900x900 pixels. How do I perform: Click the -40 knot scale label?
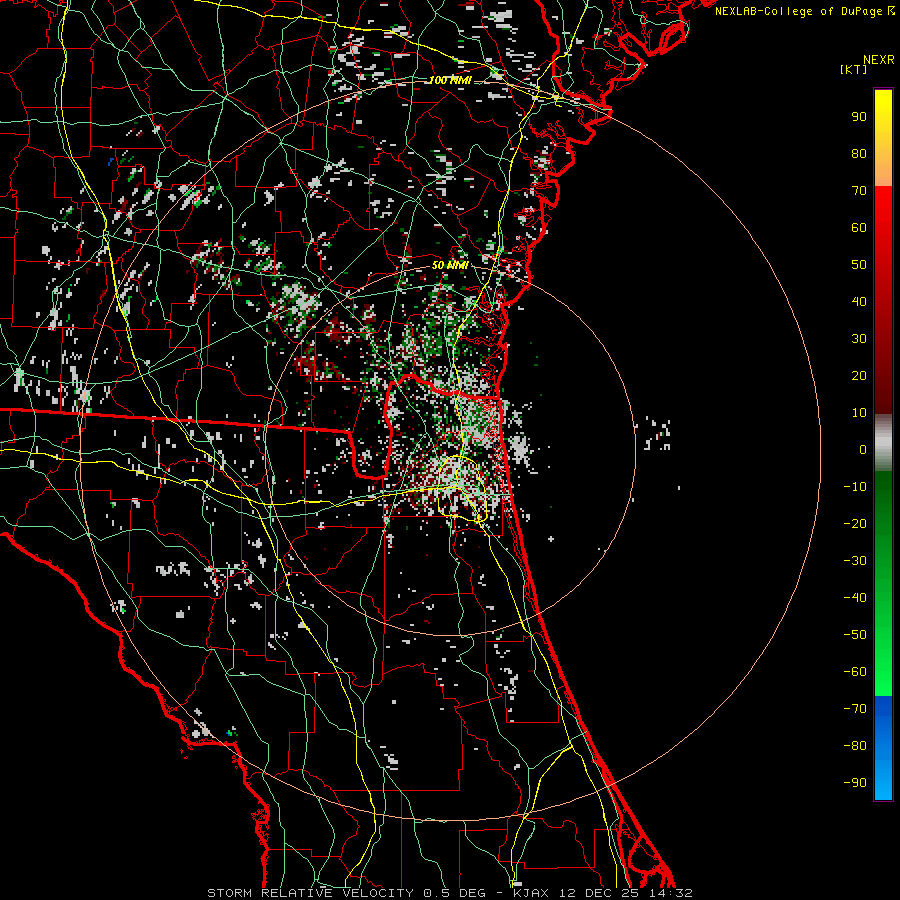[855, 598]
